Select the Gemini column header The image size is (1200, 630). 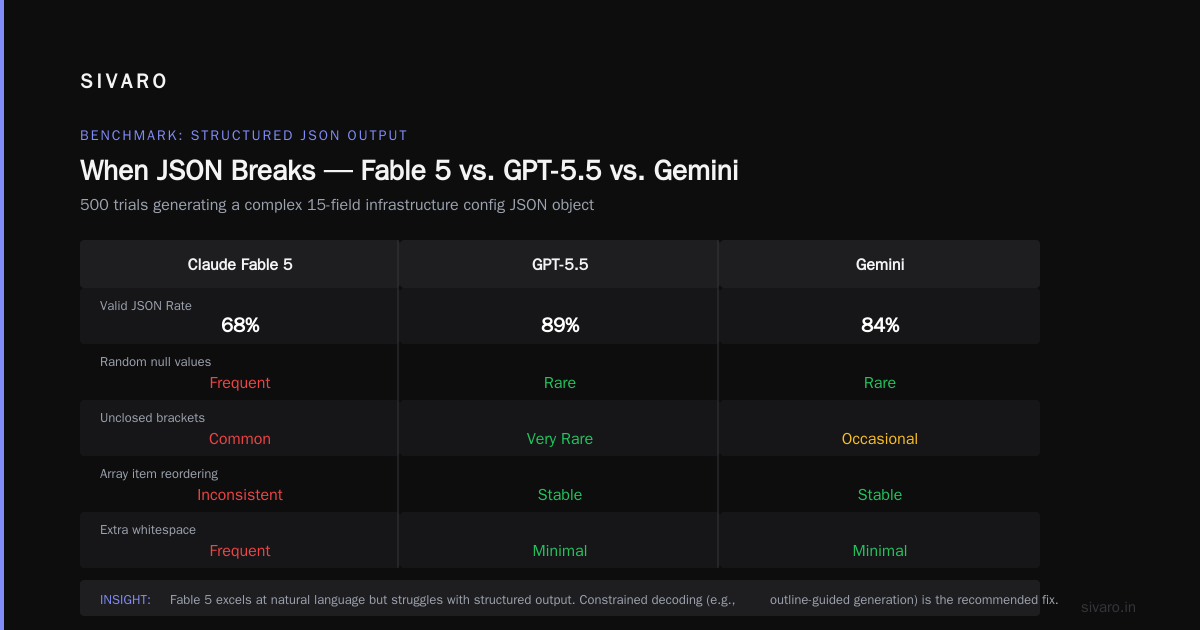[x=880, y=264]
